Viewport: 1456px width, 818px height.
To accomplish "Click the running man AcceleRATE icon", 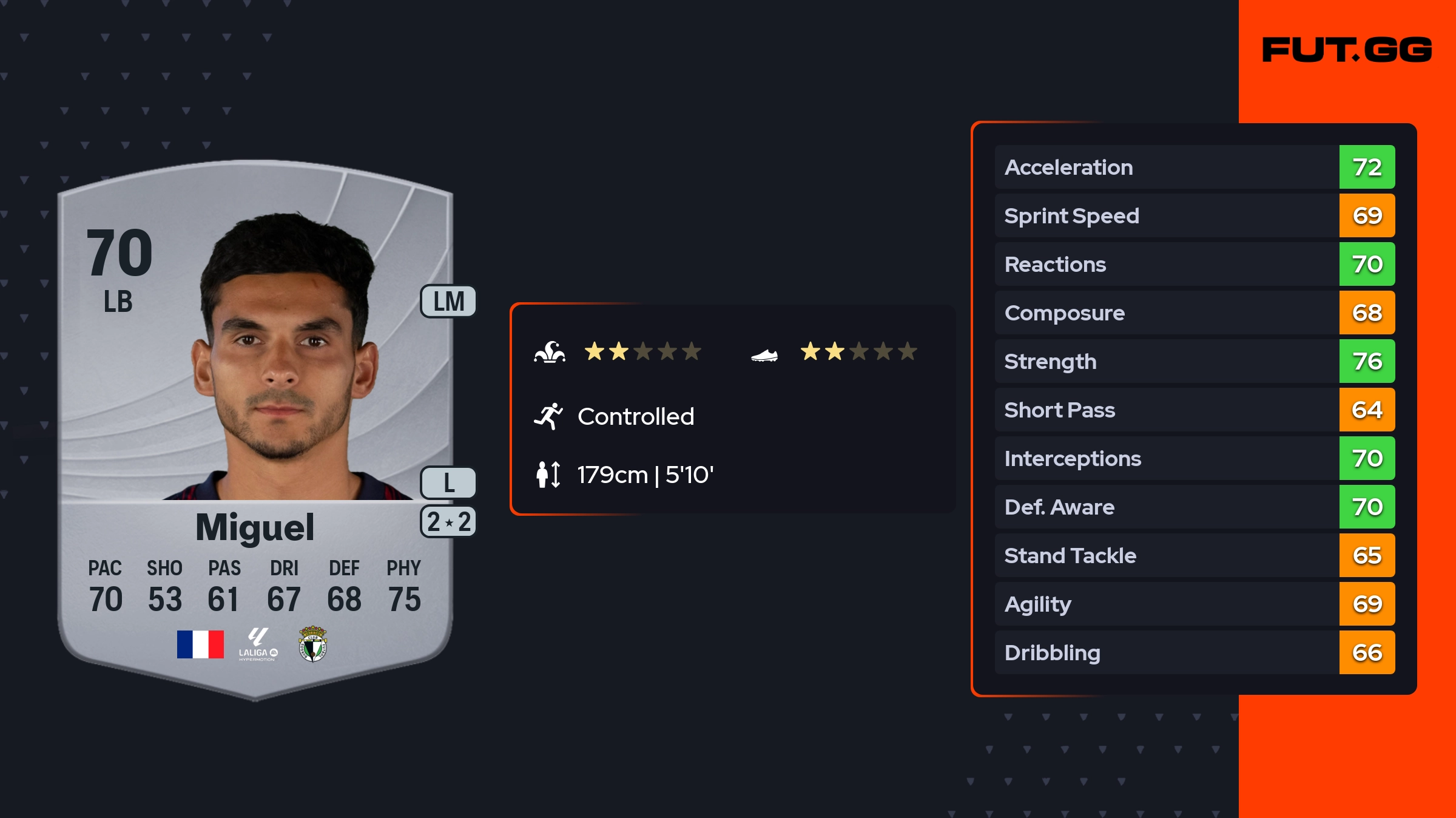I will pyautogui.click(x=548, y=416).
